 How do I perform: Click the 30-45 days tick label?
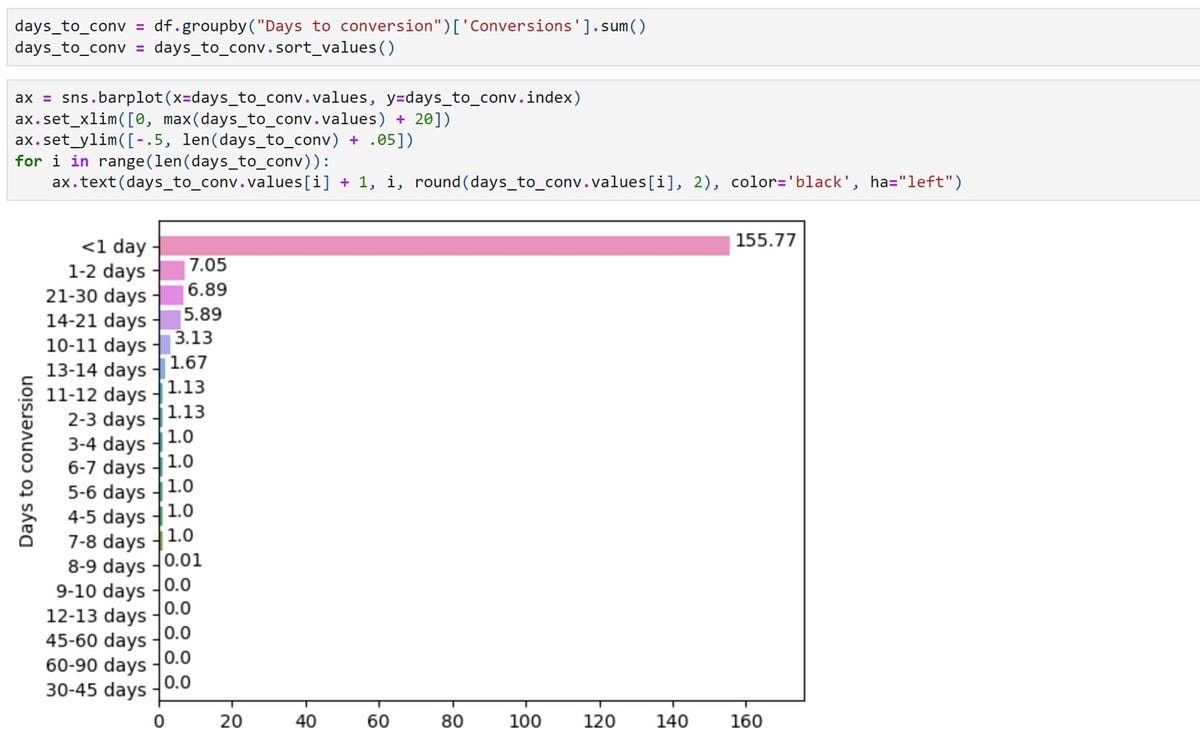tap(112, 688)
